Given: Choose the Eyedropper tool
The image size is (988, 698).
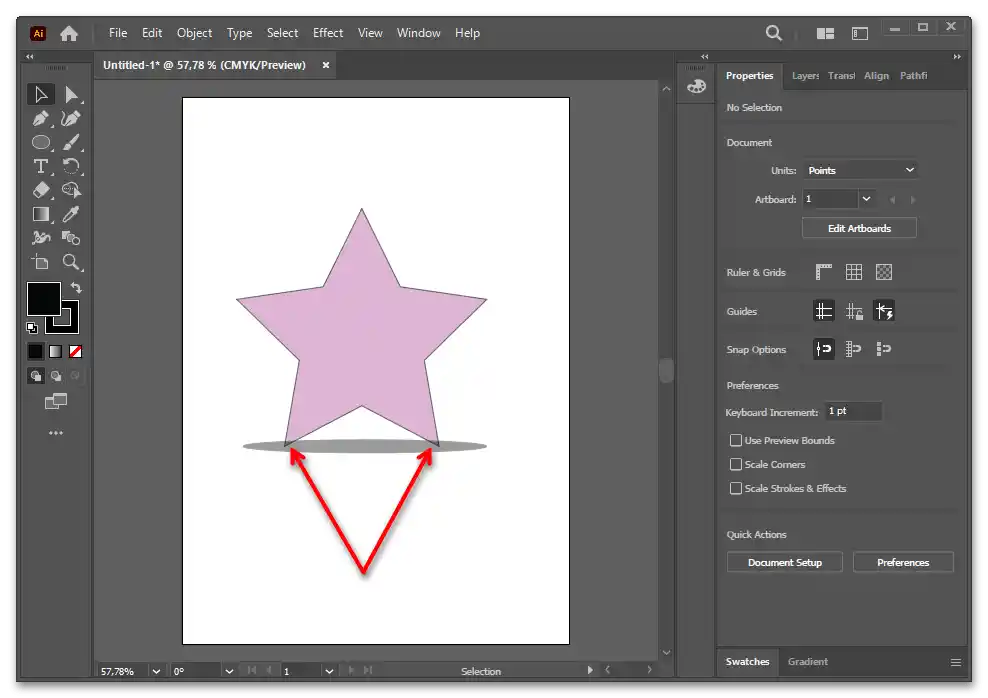Looking at the screenshot, I should pyautogui.click(x=71, y=214).
